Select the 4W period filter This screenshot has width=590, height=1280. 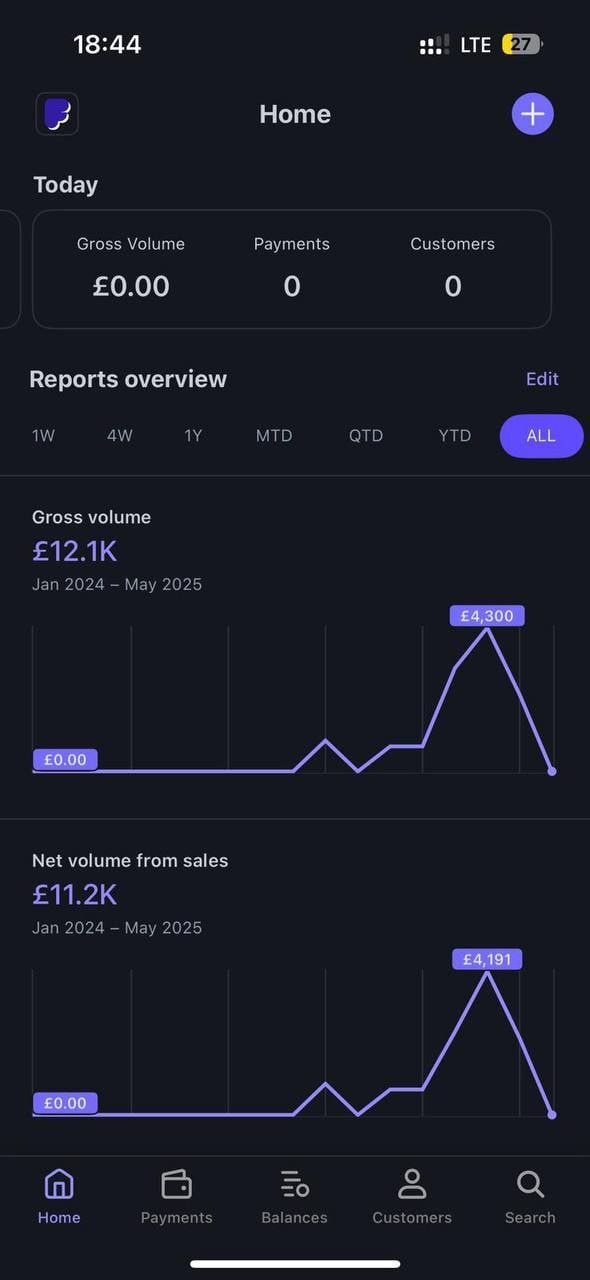click(119, 435)
